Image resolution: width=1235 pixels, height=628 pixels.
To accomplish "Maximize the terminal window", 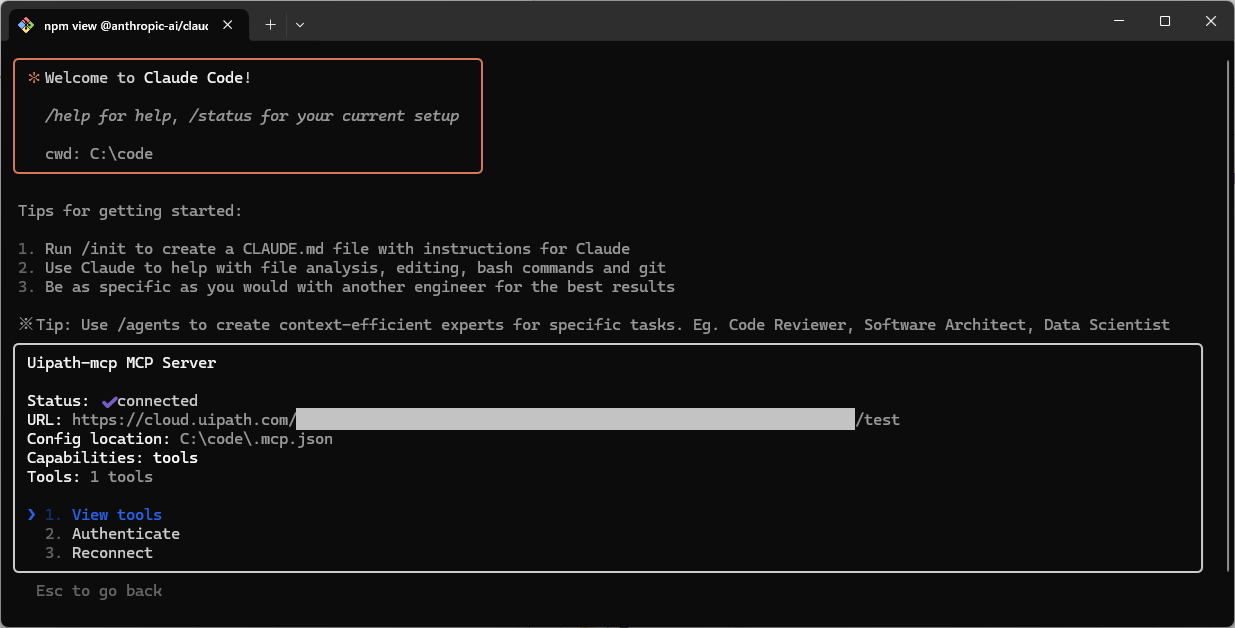I will pos(1165,21).
